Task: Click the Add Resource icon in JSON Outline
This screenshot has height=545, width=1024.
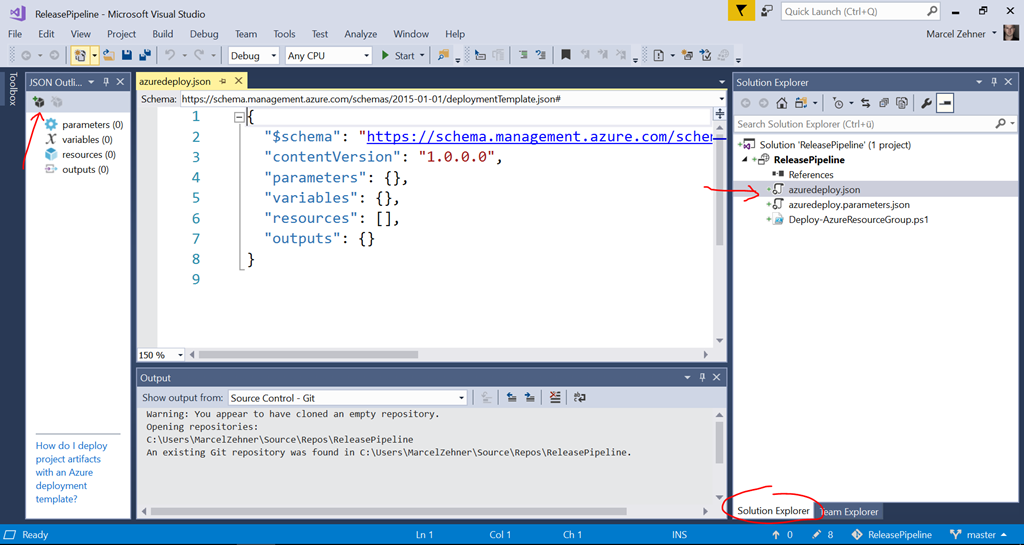Action: (x=38, y=102)
